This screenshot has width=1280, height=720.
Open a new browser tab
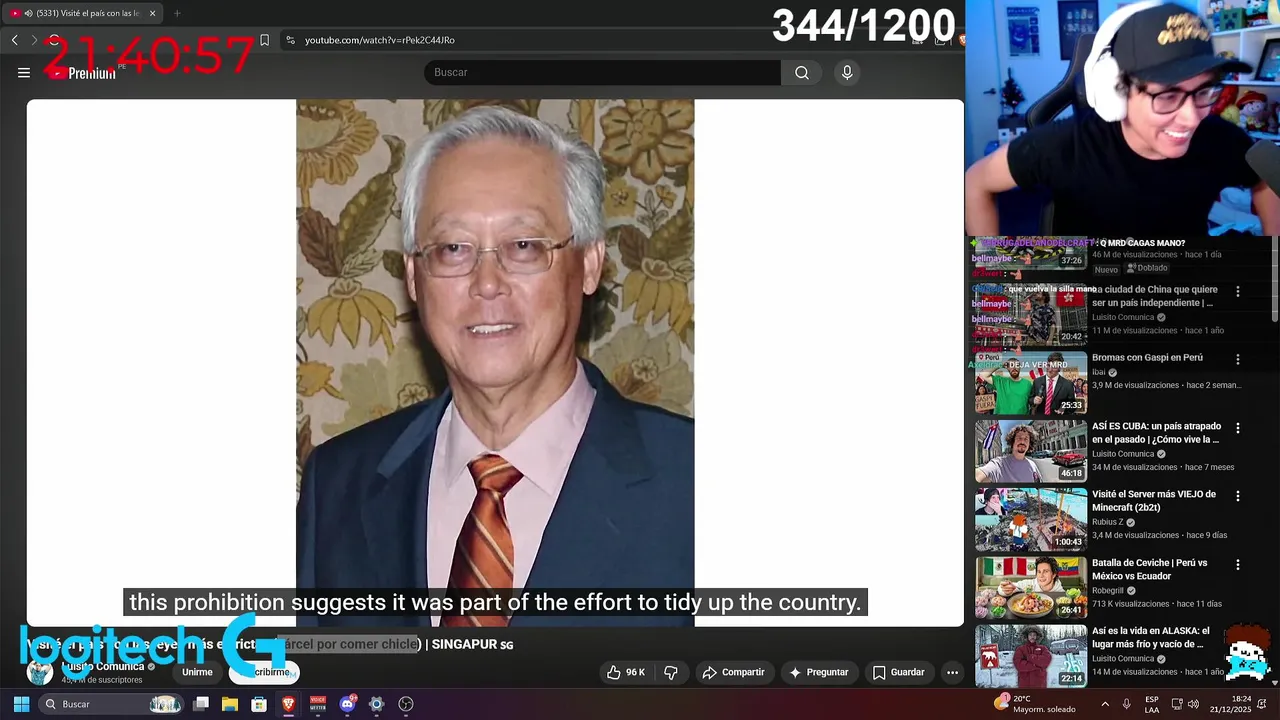pyautogui.click(x=177, y=13)
